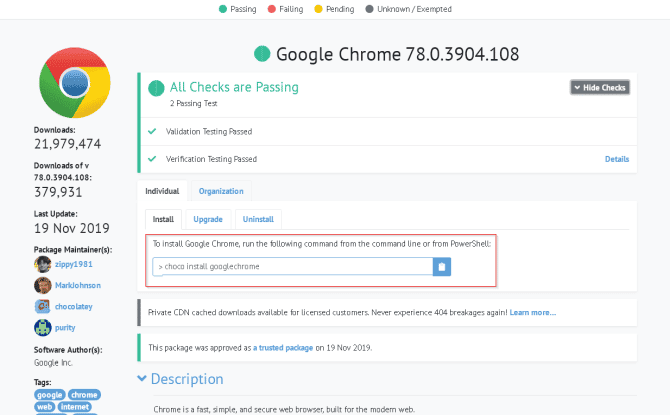This screenshot has height=415, width=670.
Task: Click the total downloads value 21,979,474
Action: [x=68, y=144]
